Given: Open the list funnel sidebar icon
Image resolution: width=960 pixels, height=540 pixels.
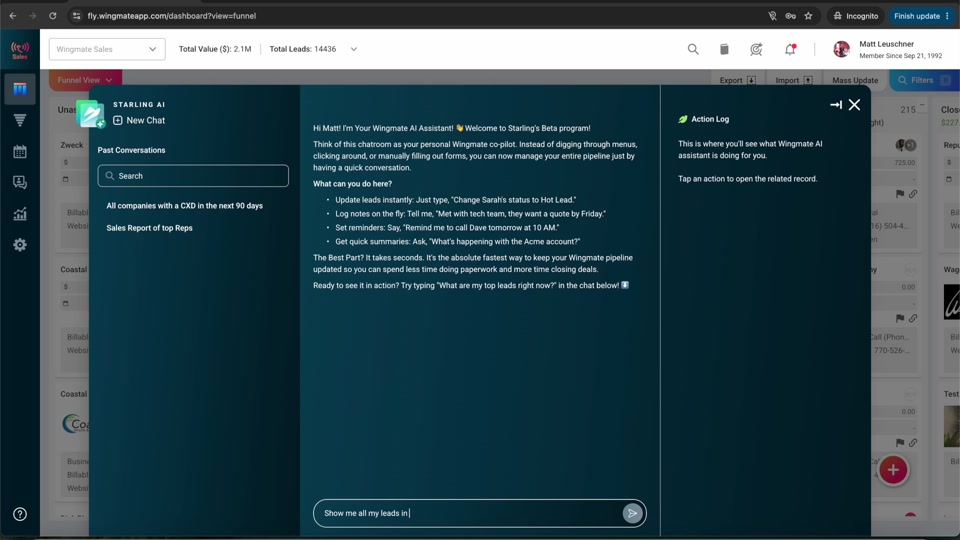Looking at the screenshot, I should click(x=20, y=120).
